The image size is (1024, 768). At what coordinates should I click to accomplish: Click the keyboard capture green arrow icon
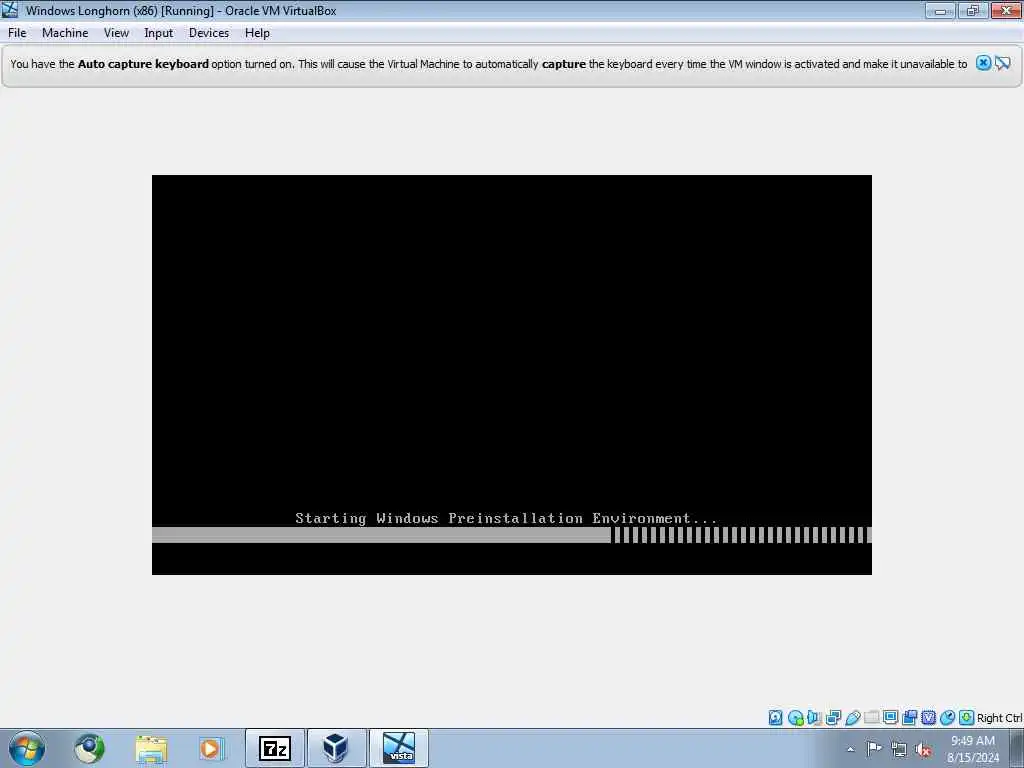[967, 718]
